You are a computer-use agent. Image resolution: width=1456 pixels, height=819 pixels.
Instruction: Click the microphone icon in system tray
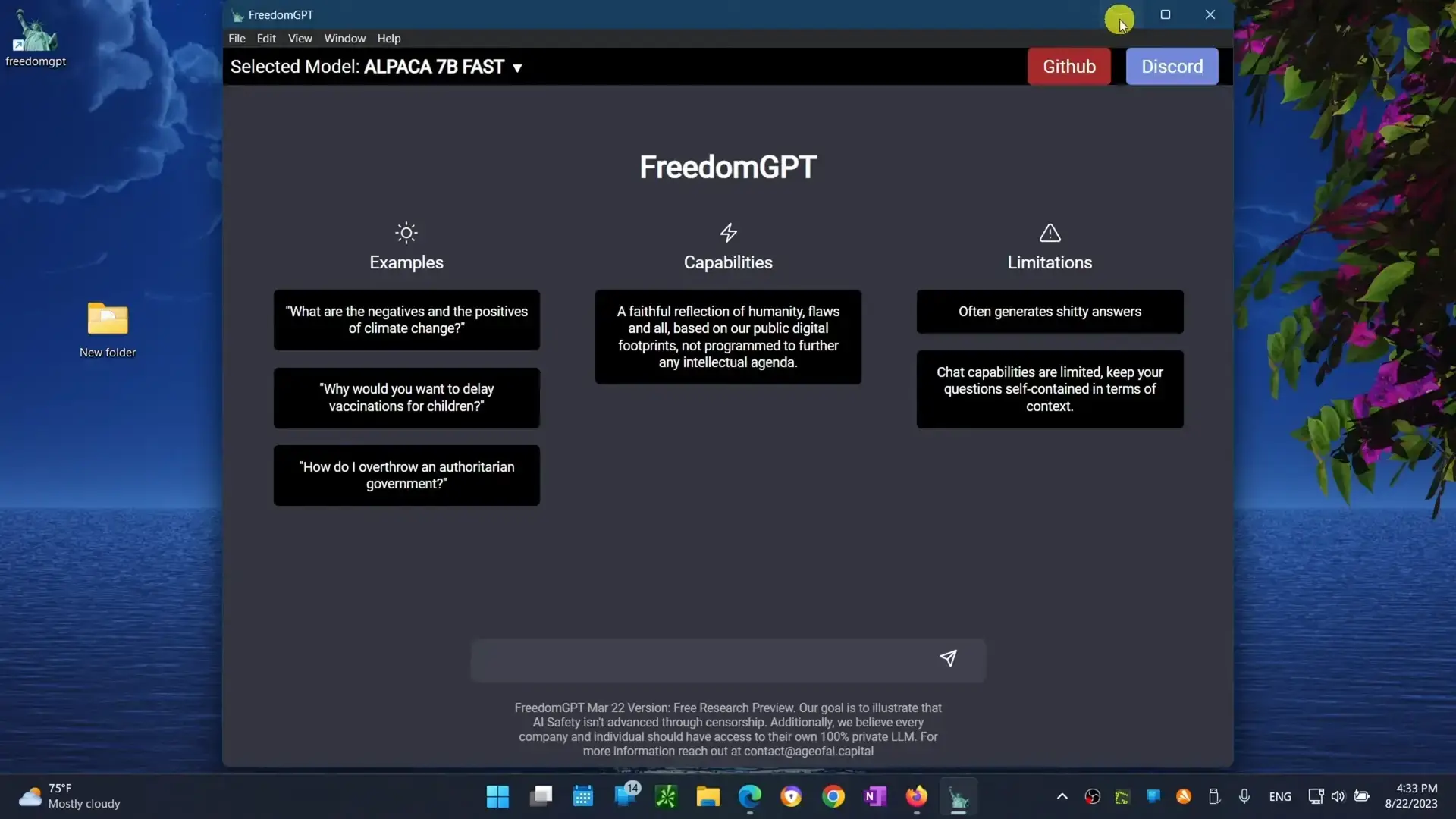tap(1244, 796)
